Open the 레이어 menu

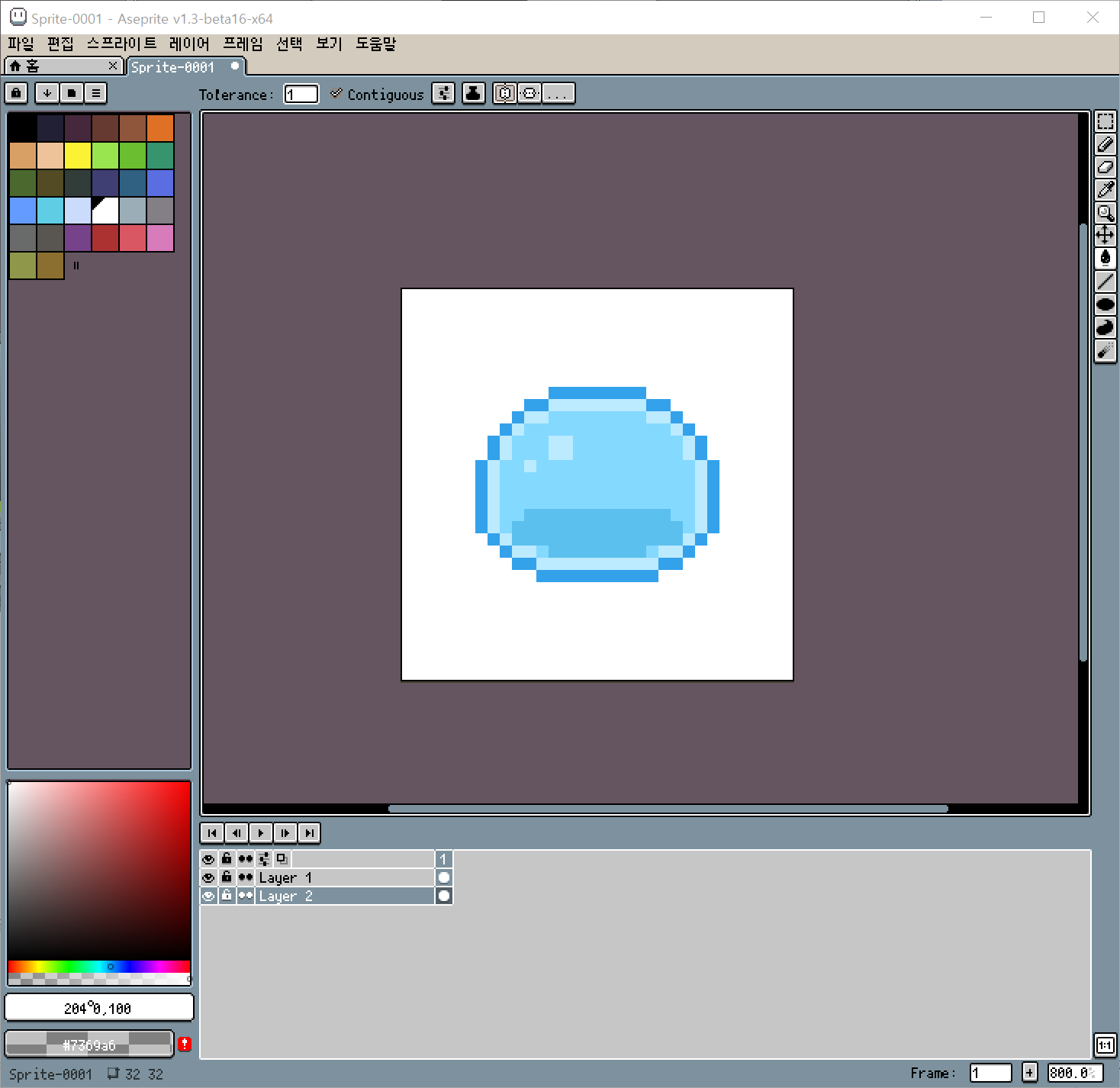(x=189, y=43)
